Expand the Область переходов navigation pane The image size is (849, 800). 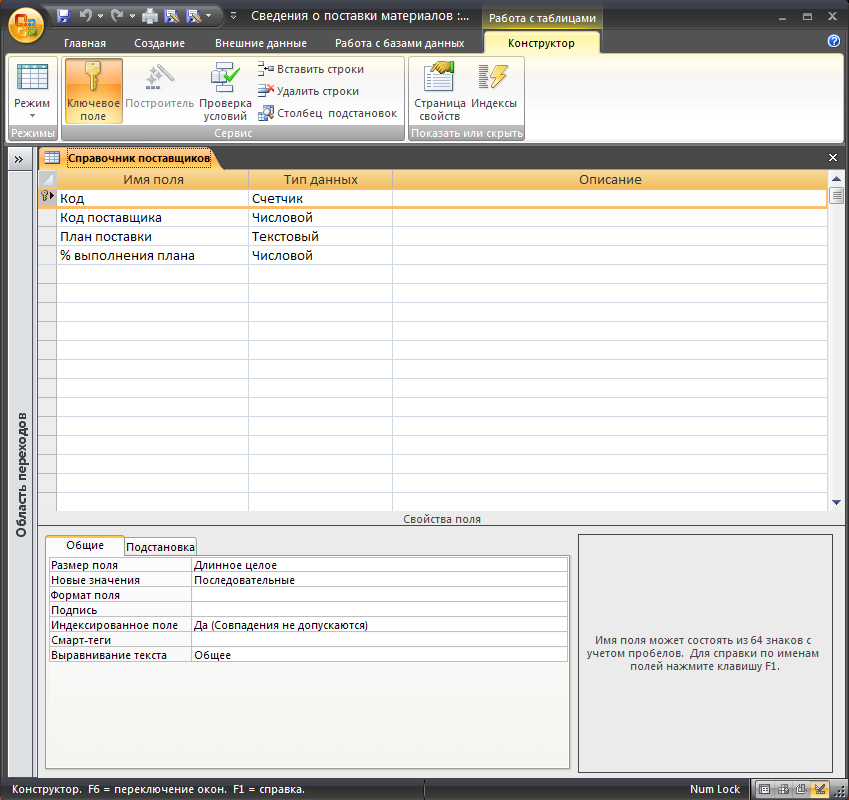click(x=18, y=158)
